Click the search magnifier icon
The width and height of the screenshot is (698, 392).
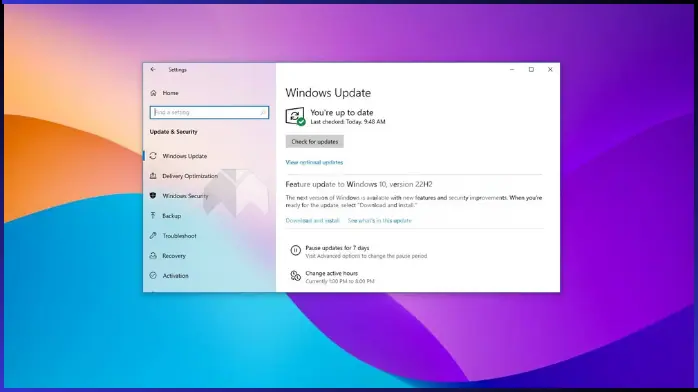click(x=263, y=113)
